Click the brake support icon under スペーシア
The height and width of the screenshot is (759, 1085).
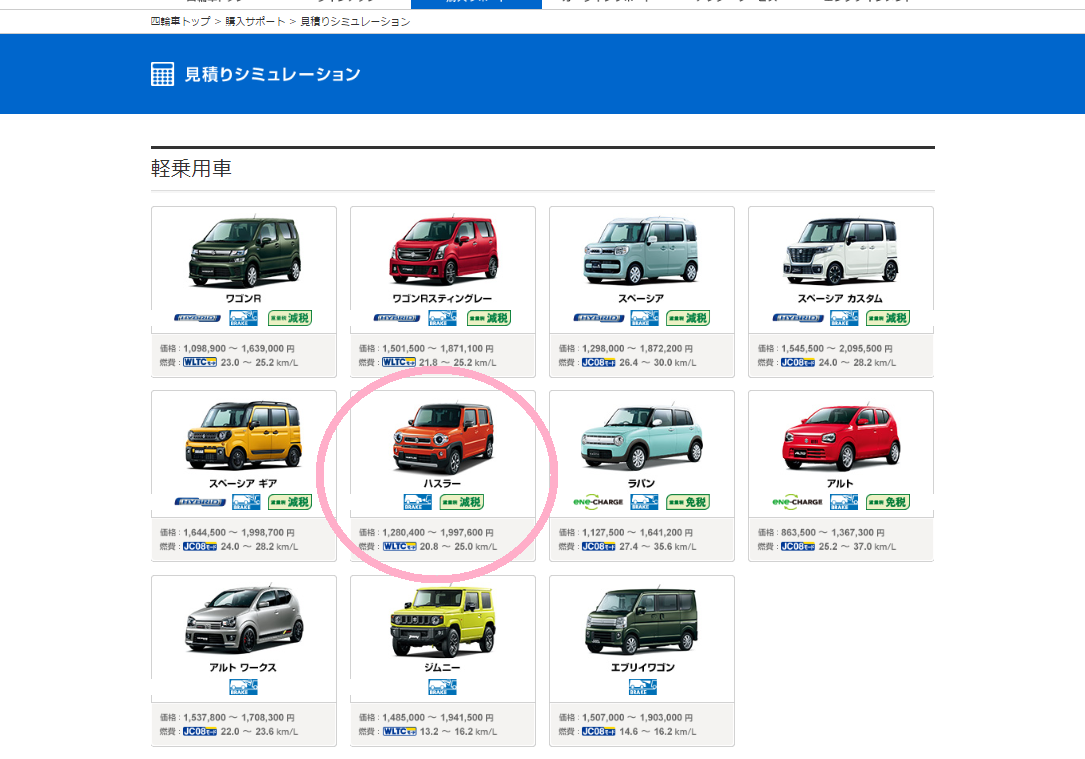point(644,318)
